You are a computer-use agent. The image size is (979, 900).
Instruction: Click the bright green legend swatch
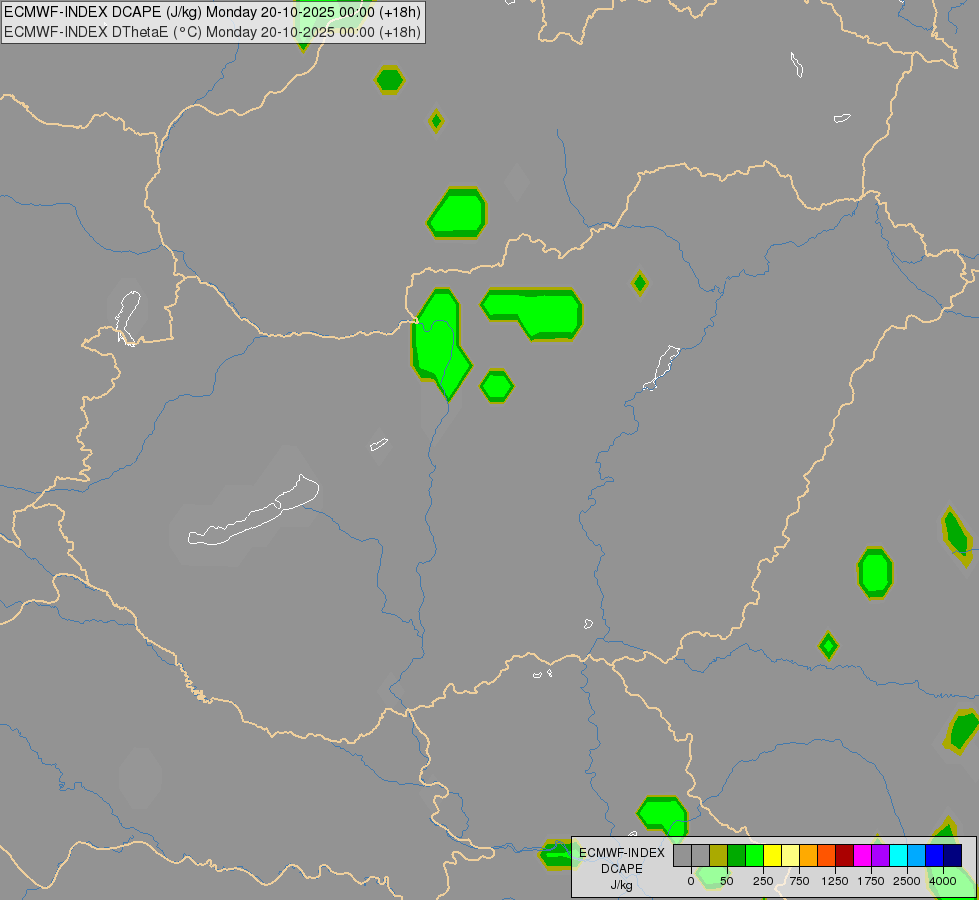755,855
